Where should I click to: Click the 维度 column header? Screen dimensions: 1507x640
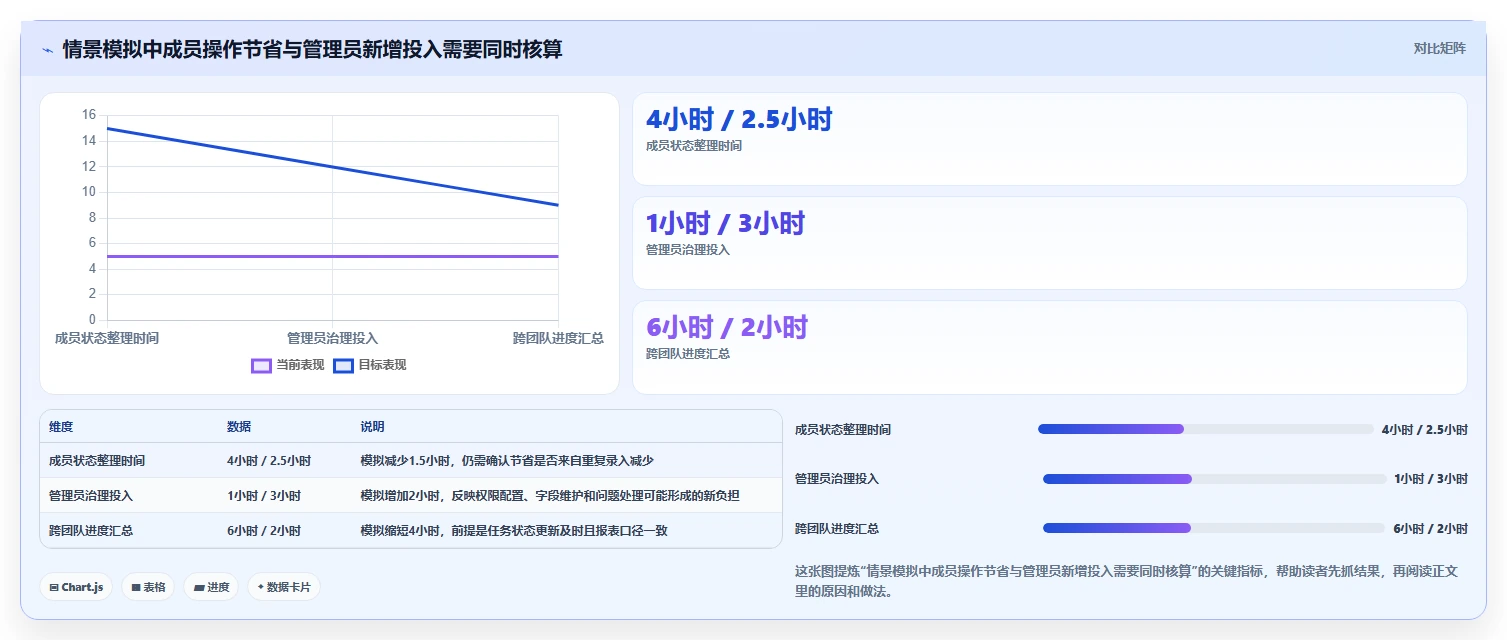point(61,427)
